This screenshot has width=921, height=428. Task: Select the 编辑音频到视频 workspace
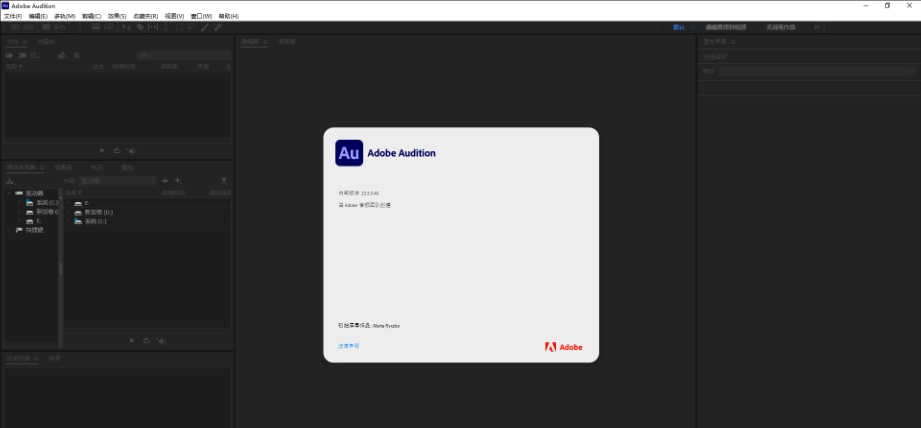[x=726, y=27]
